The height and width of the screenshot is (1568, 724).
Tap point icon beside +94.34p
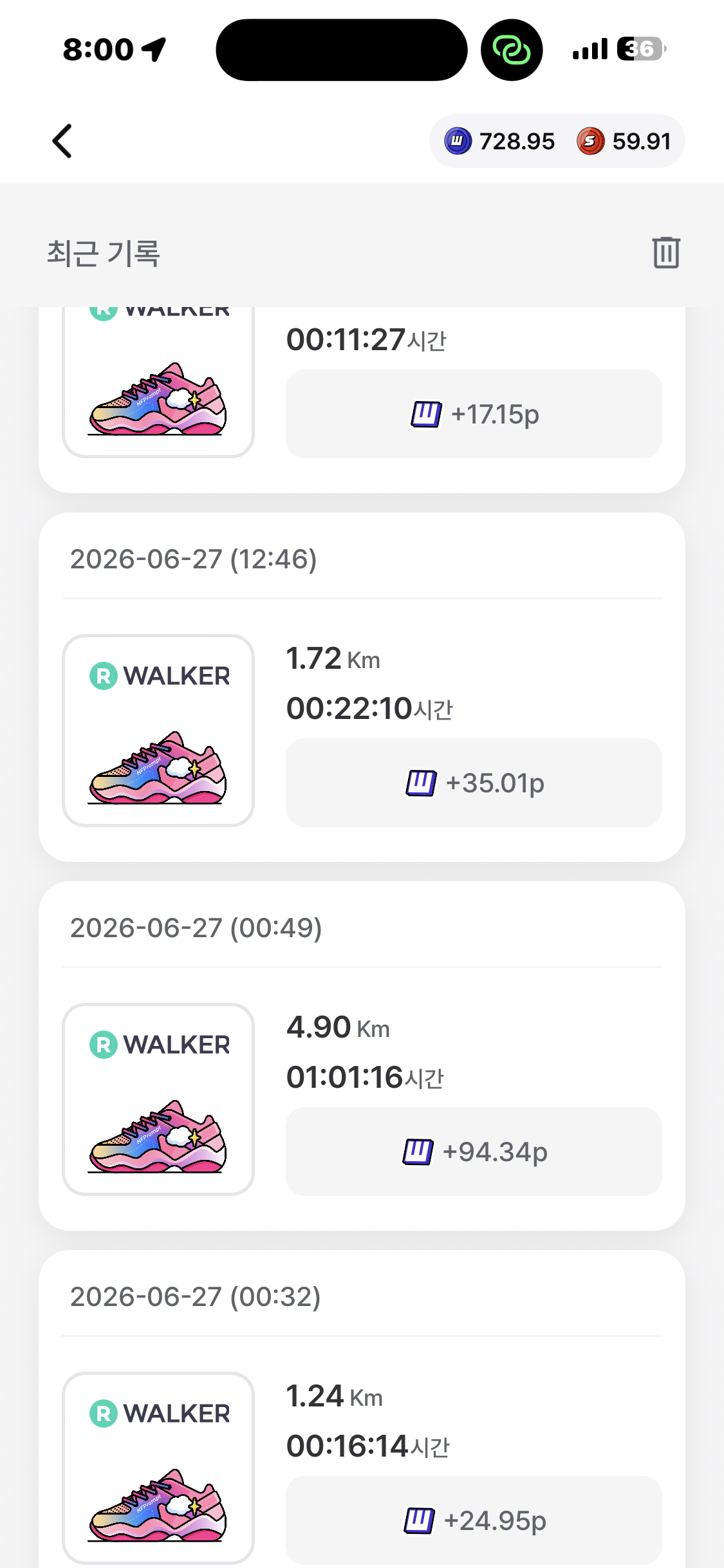pyautogui.click(x=418, y=1152)
